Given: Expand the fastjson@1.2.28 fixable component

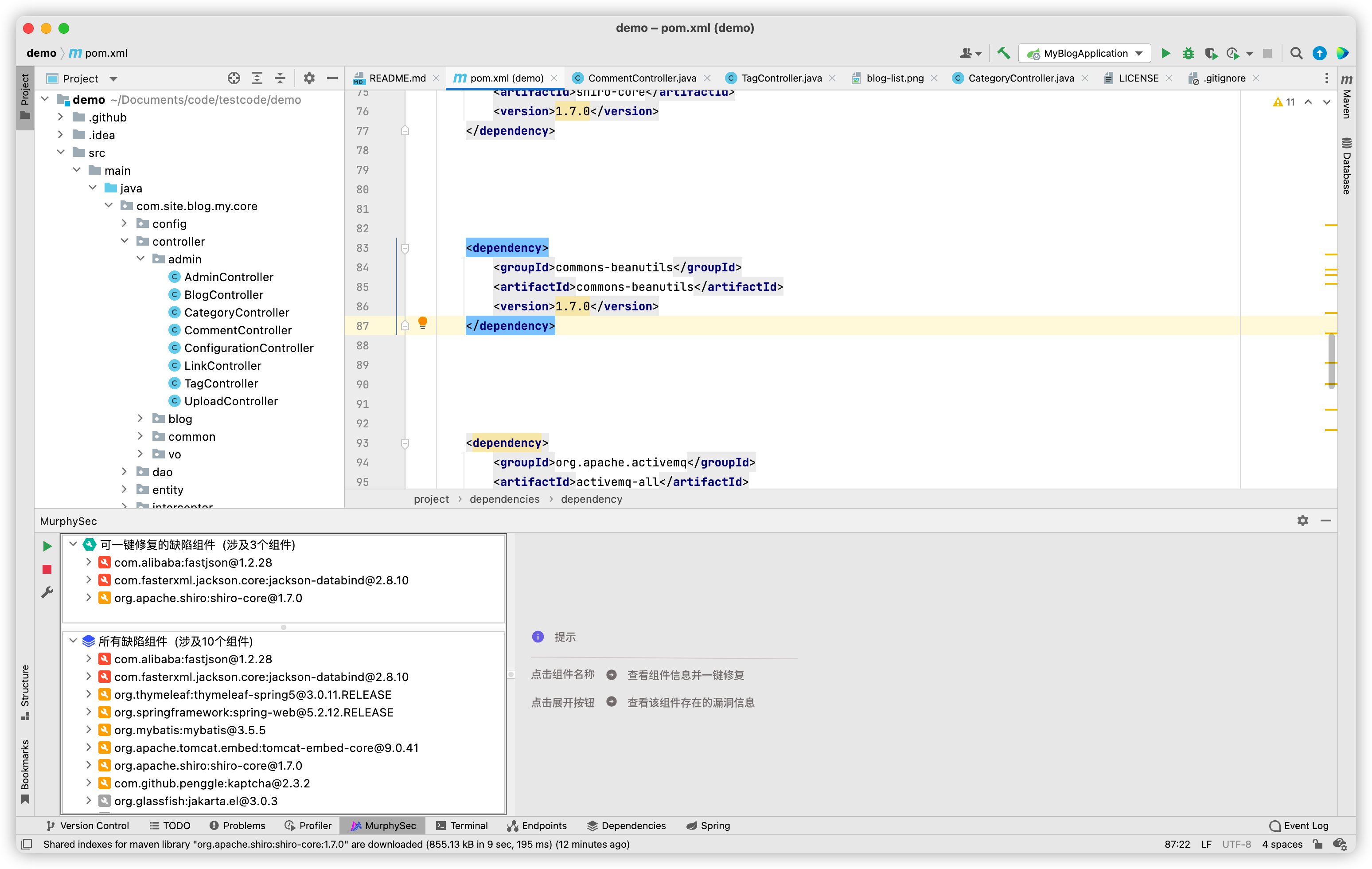Looking at the screenshot, I should (89, 562).
